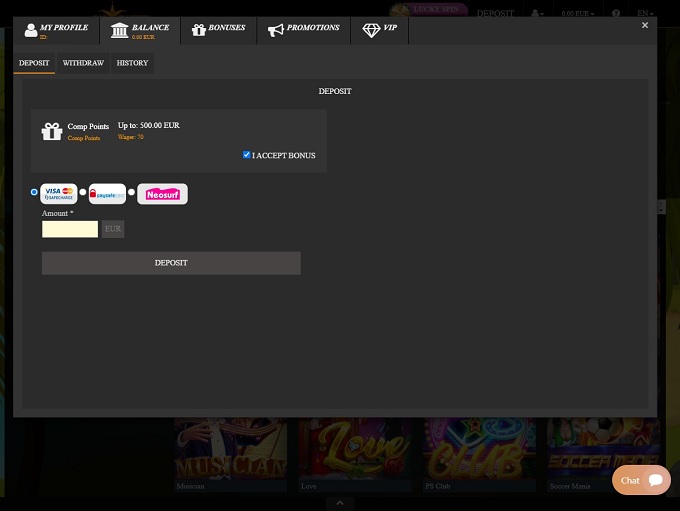Screen dimensions: 680x511
Task: Open the My Profile section
Action: click(x=56, y=30)
